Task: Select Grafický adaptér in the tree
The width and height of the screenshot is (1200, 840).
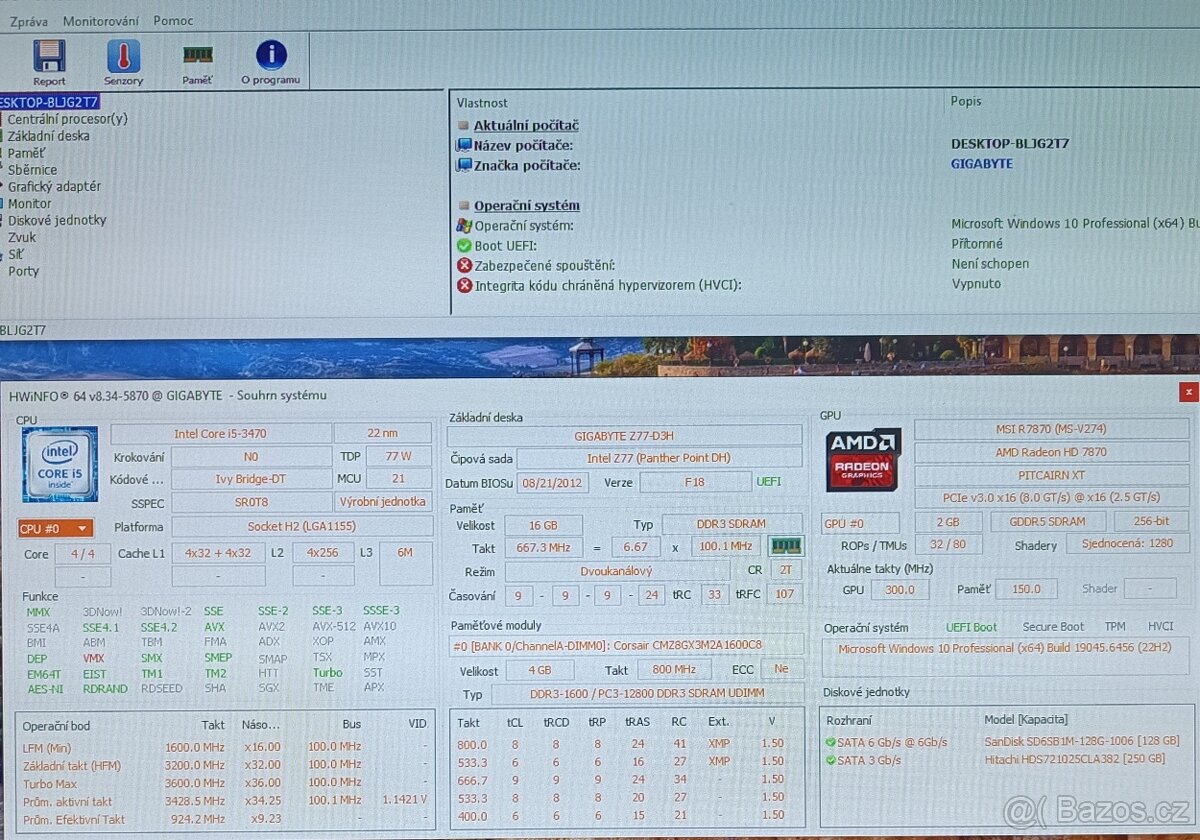Action: pos(55,186)
